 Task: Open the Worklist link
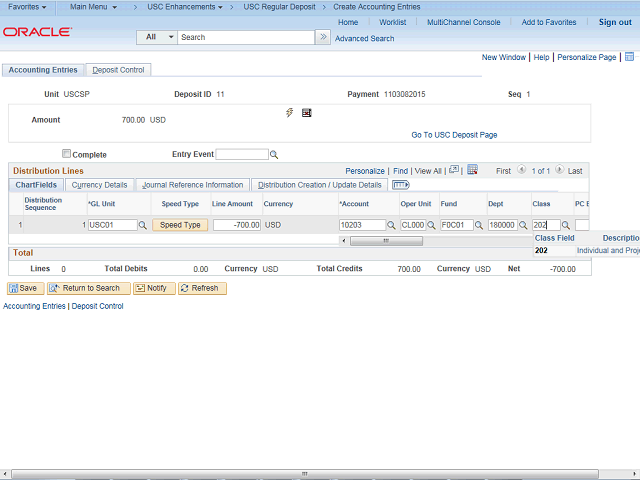[392, 22]
